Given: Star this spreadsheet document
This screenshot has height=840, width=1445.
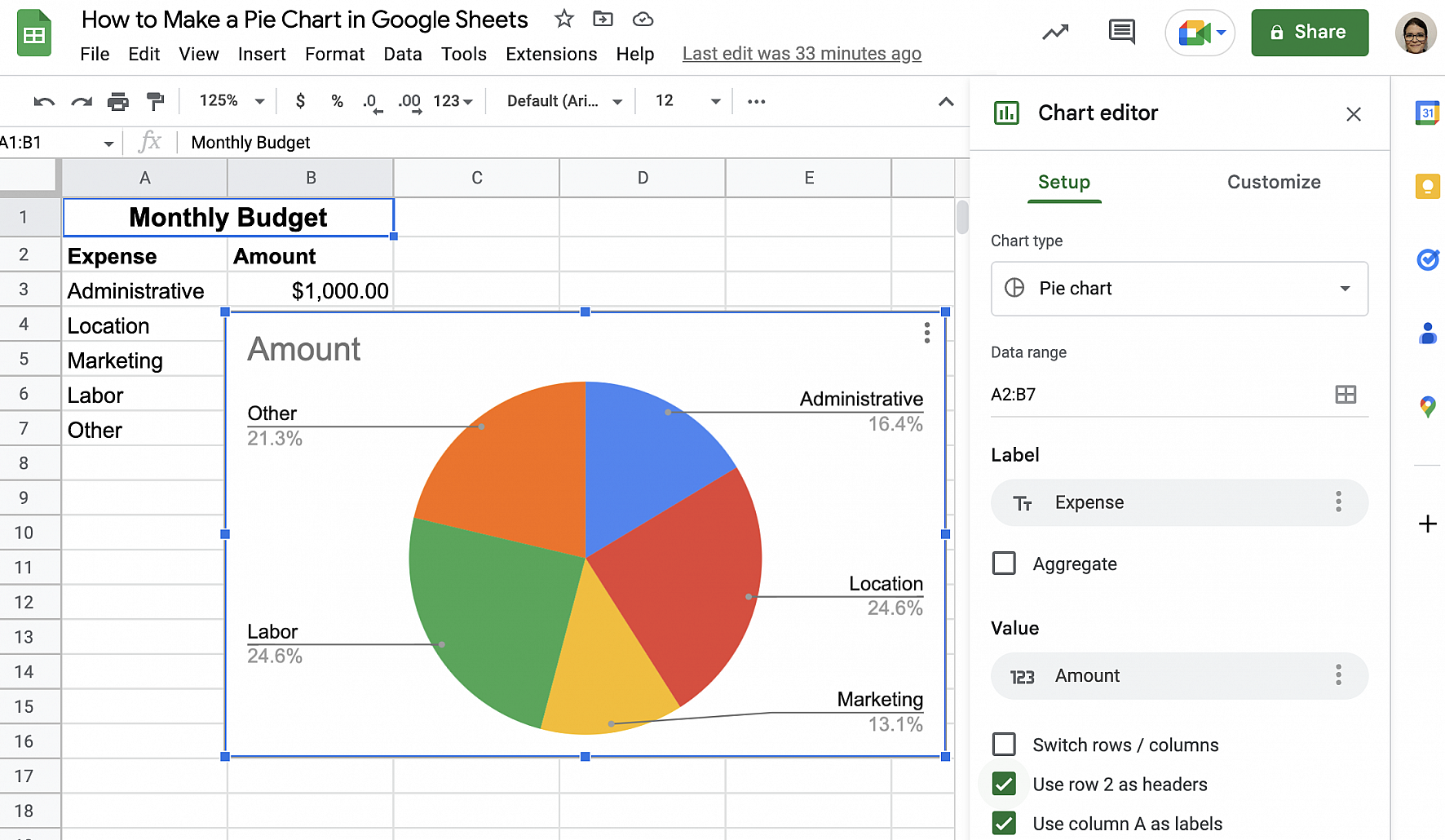Looking at the screenshot, I should pos(563,19).
